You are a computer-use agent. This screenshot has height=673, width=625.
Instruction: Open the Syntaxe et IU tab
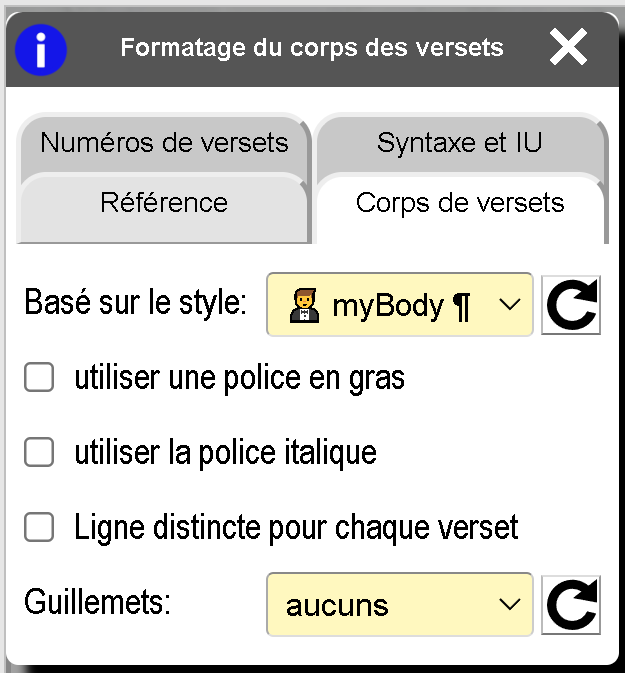point(460,143)
